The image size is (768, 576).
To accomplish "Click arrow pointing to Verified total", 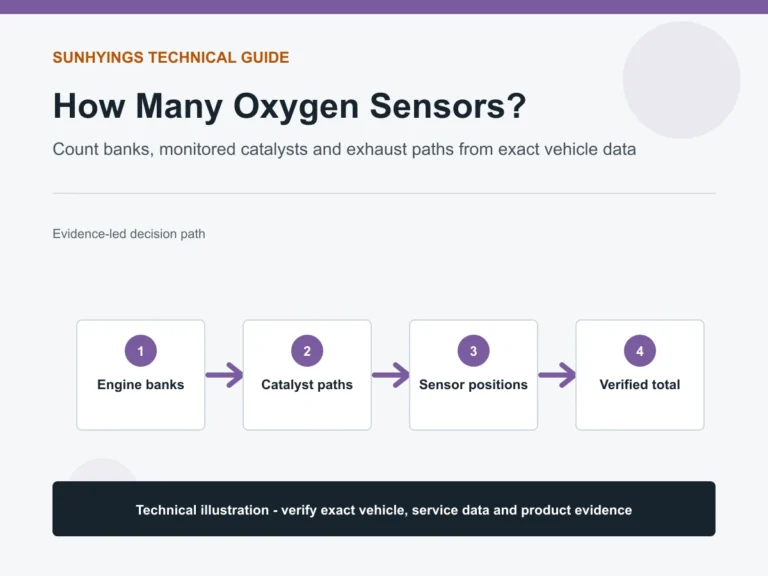I will (x=557, y=375).
